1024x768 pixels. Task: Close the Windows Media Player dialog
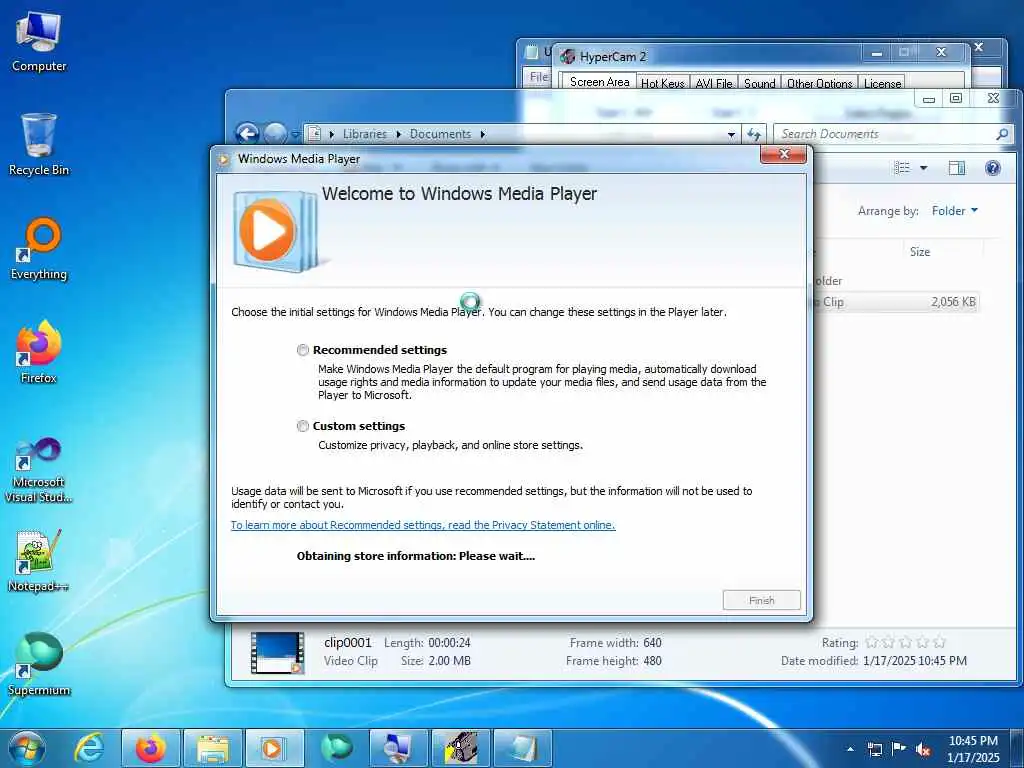(784, 154)
